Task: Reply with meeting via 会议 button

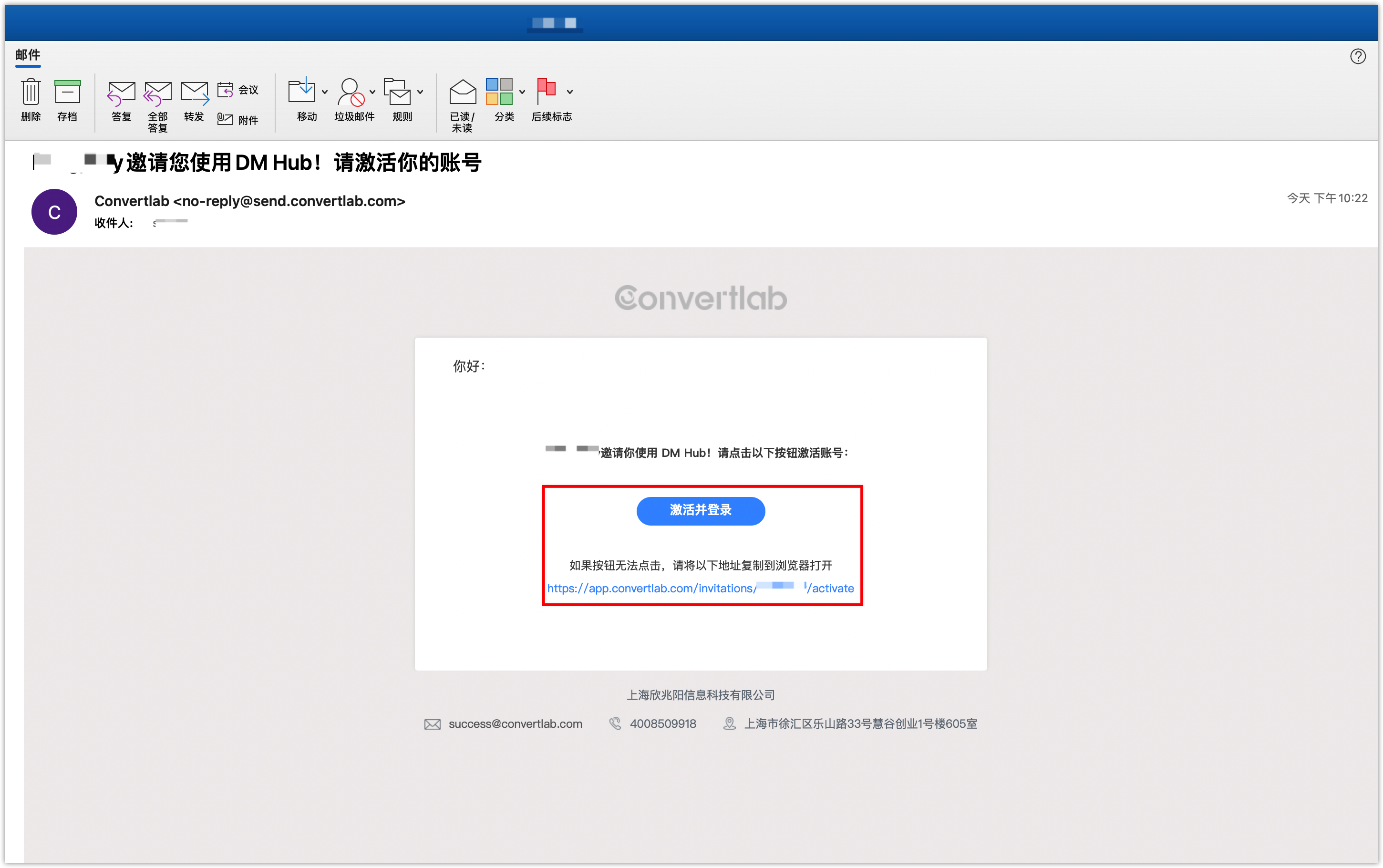Action: click(x=238, y=90)
